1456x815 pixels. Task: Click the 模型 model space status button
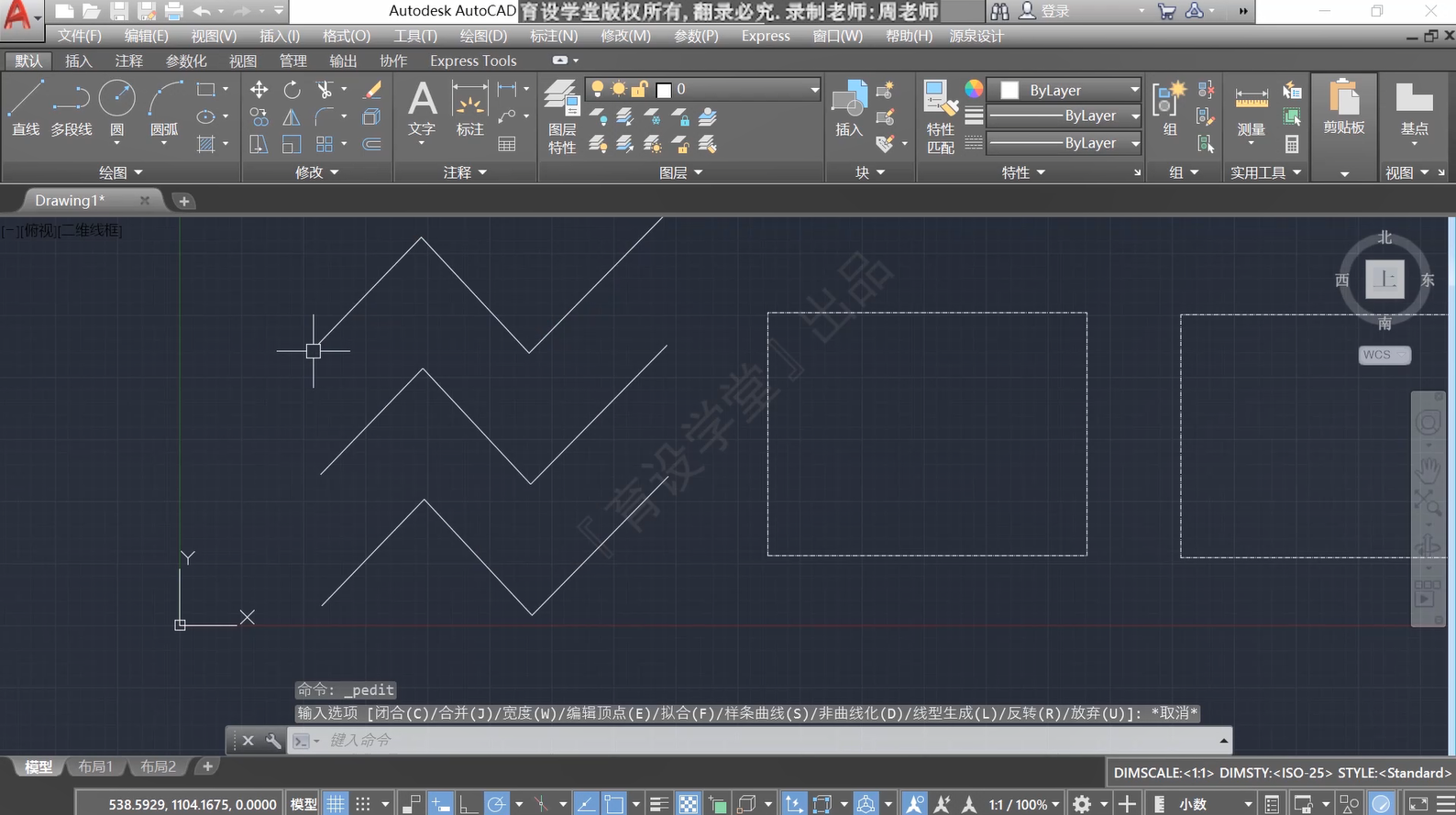point(303,804)
